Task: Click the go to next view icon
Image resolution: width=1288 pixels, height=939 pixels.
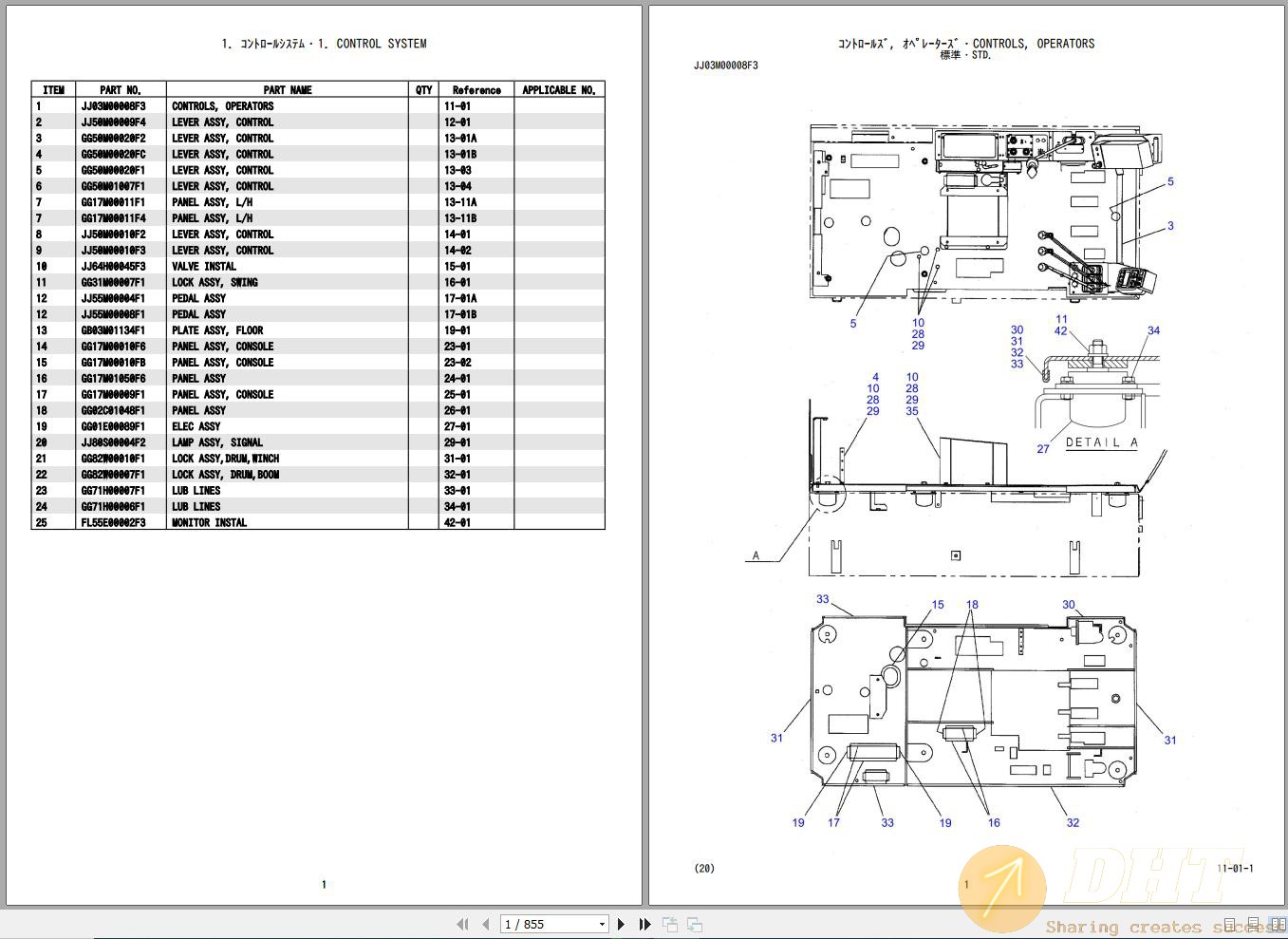Action: [695, 924]
